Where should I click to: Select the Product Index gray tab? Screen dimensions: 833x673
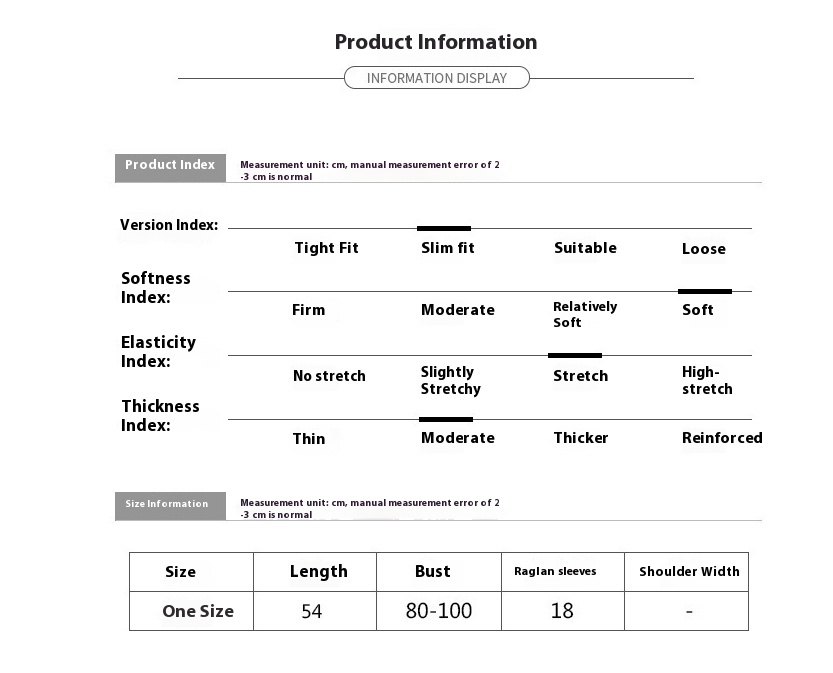point(170,168)
